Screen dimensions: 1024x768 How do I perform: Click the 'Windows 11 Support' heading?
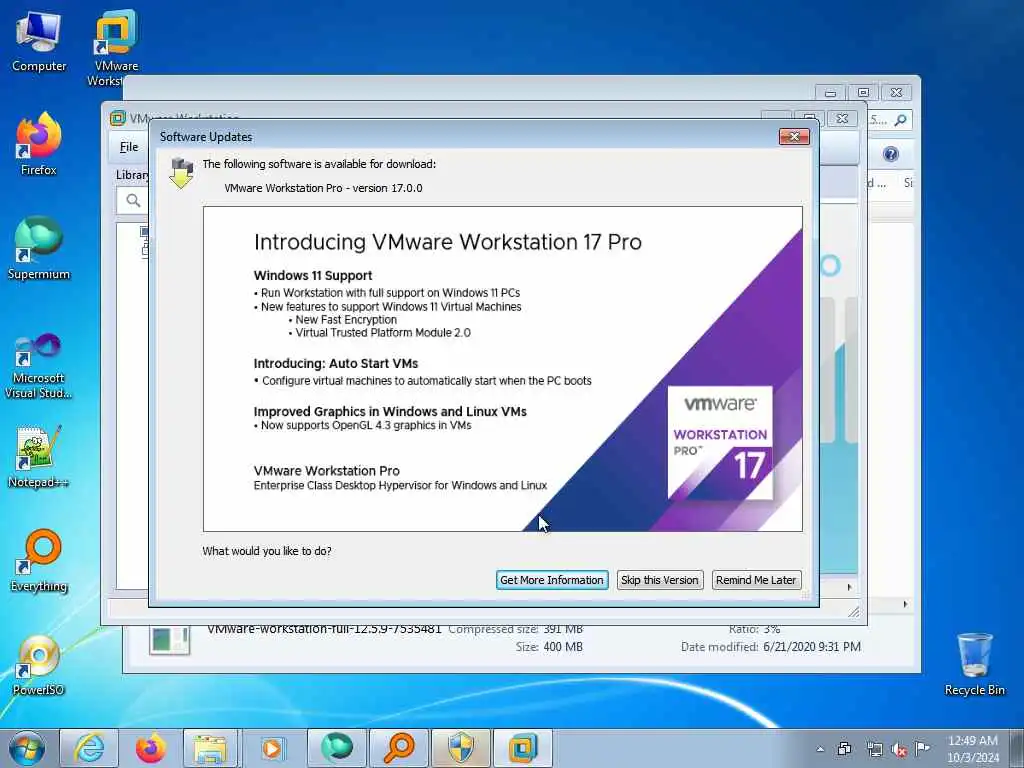coord(313,276)
